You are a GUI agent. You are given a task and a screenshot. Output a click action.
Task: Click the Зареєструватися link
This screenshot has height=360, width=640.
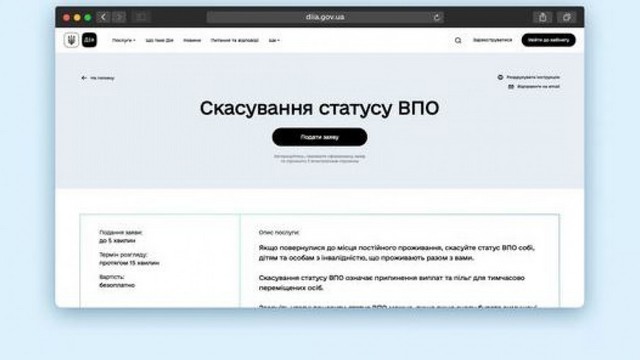tap(492, 40)
